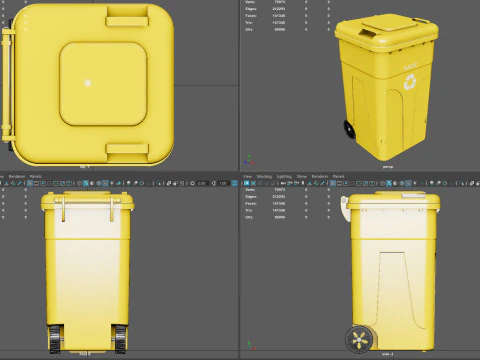Open Shading menu in side view panel

[264, 176]
